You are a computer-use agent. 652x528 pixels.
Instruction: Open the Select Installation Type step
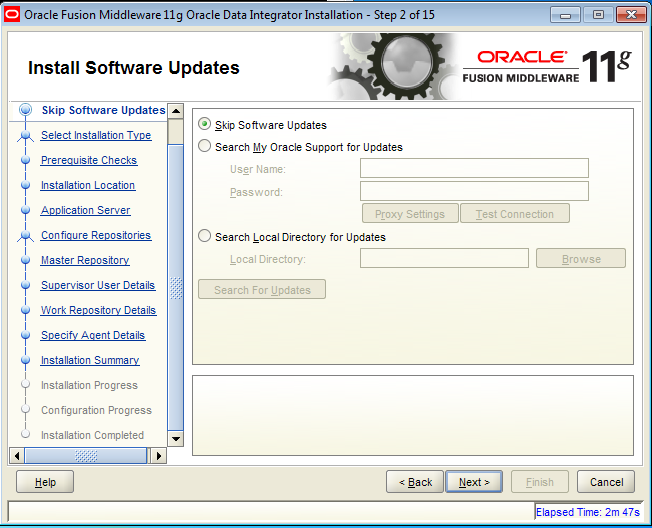96,135
